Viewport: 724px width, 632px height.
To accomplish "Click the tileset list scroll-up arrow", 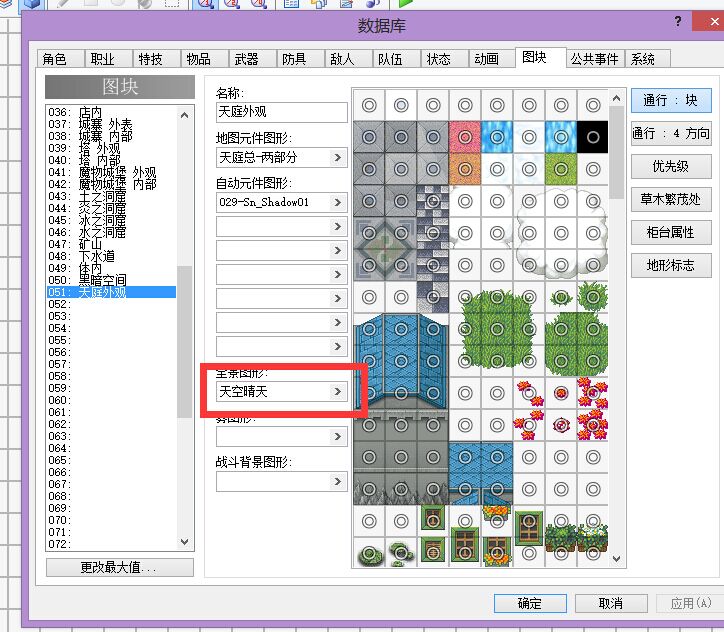I will coord(185,115).
